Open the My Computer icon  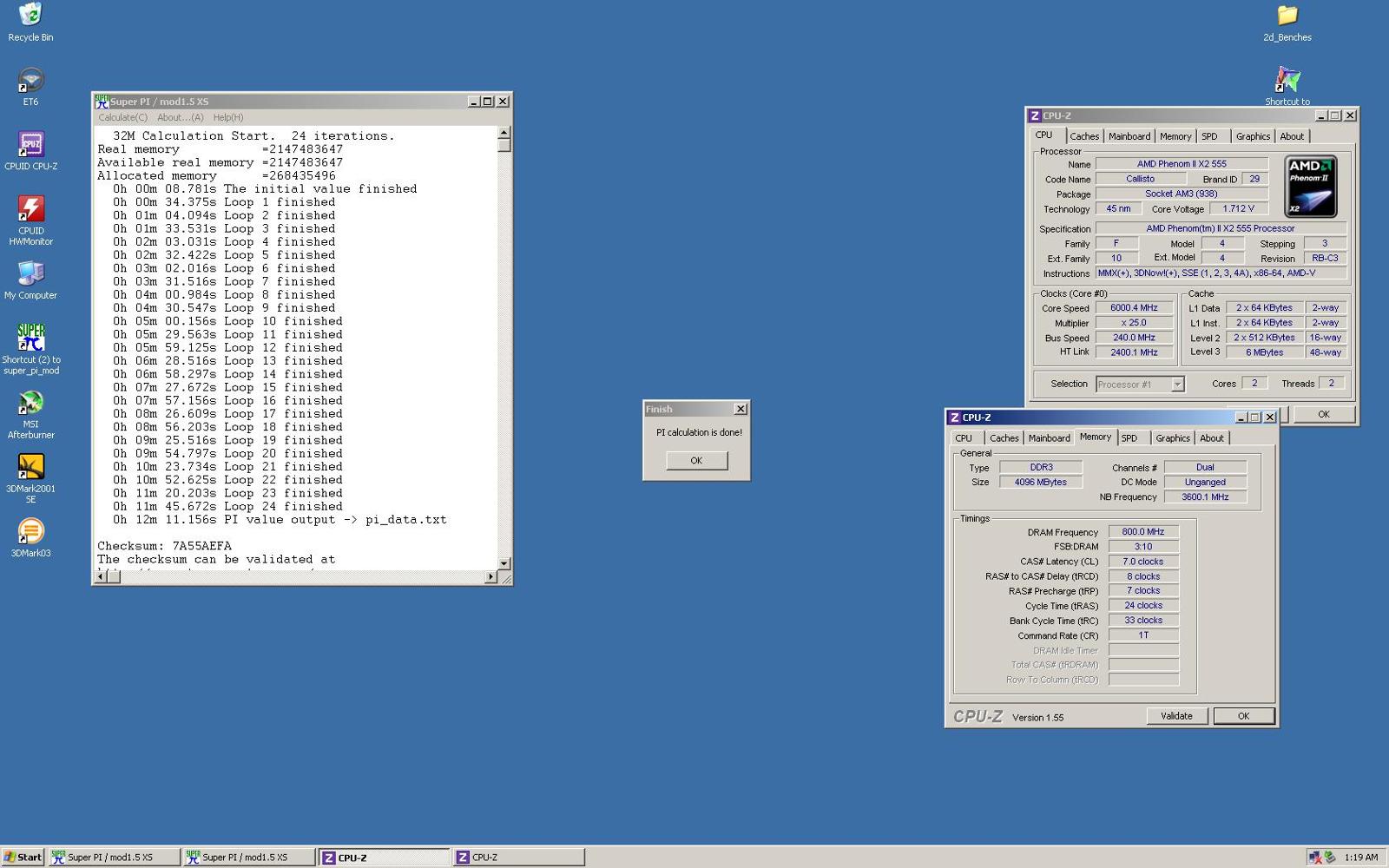click(30, 279)
